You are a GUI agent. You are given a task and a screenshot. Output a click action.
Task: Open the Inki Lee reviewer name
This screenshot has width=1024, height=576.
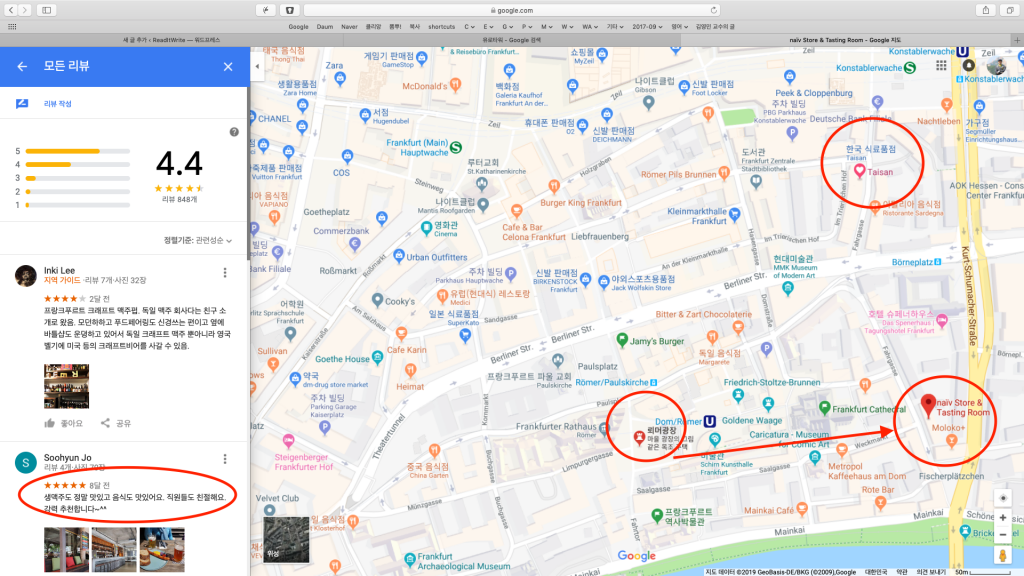pos(59,270)
